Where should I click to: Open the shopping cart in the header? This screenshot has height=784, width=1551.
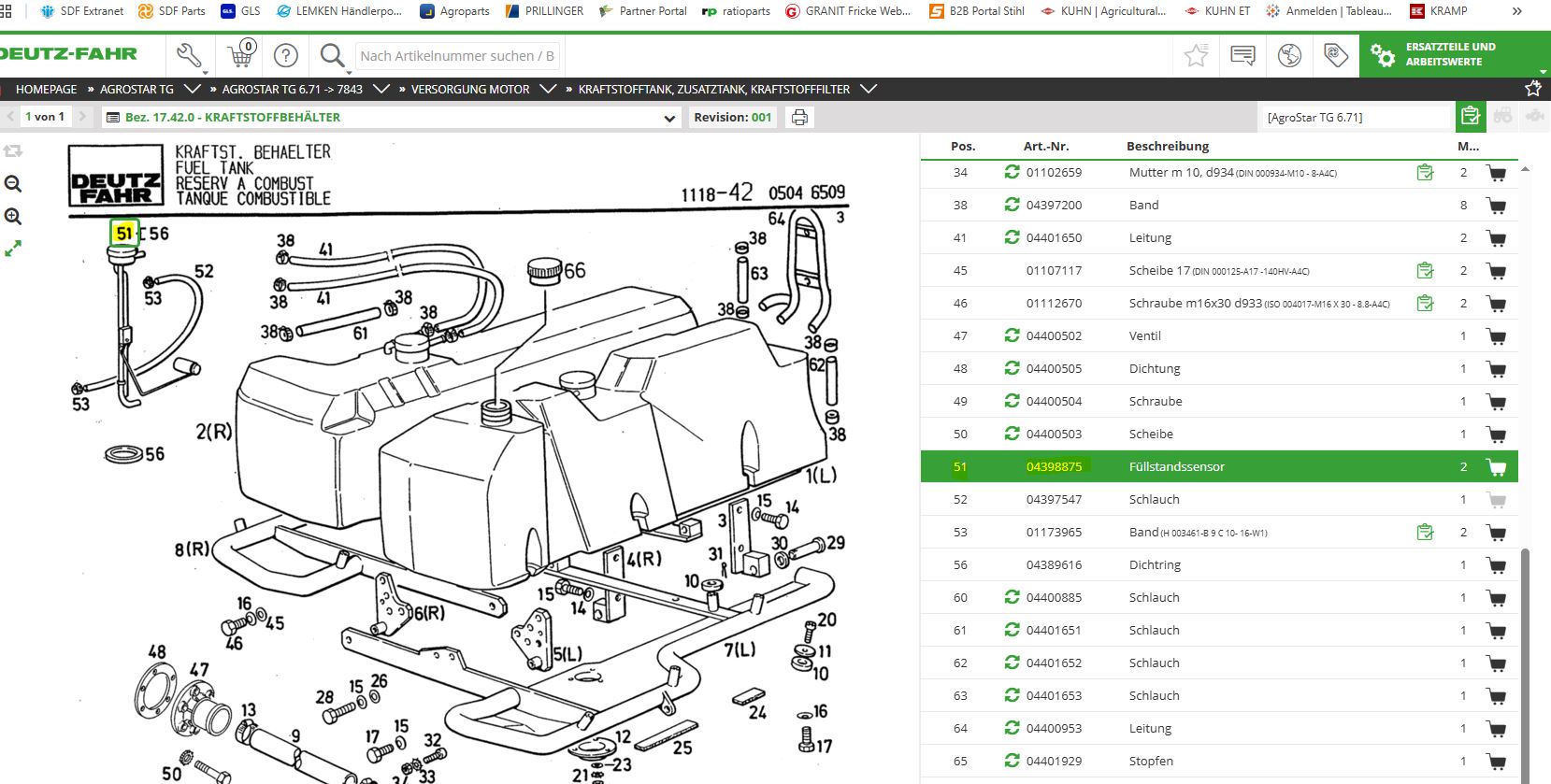click(242, 54)
